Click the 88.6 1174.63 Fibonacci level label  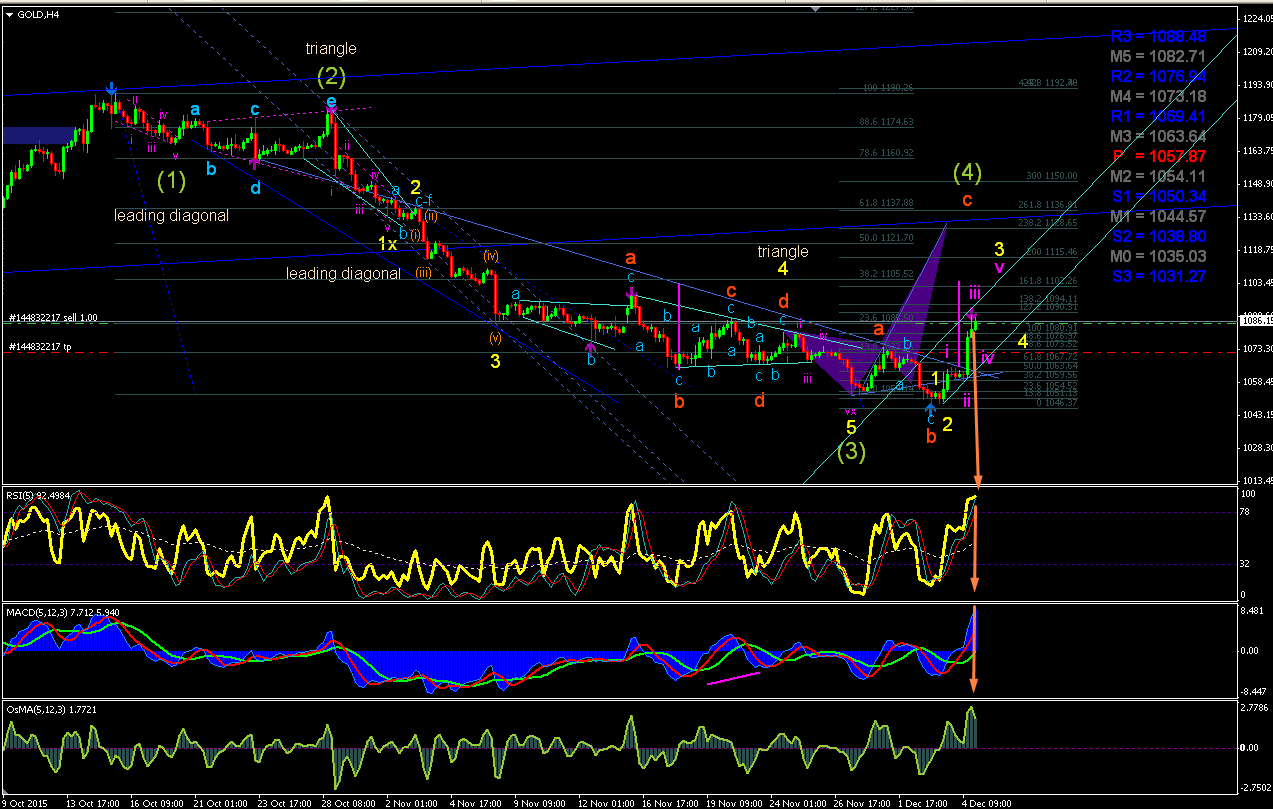(x=885, y=122)
